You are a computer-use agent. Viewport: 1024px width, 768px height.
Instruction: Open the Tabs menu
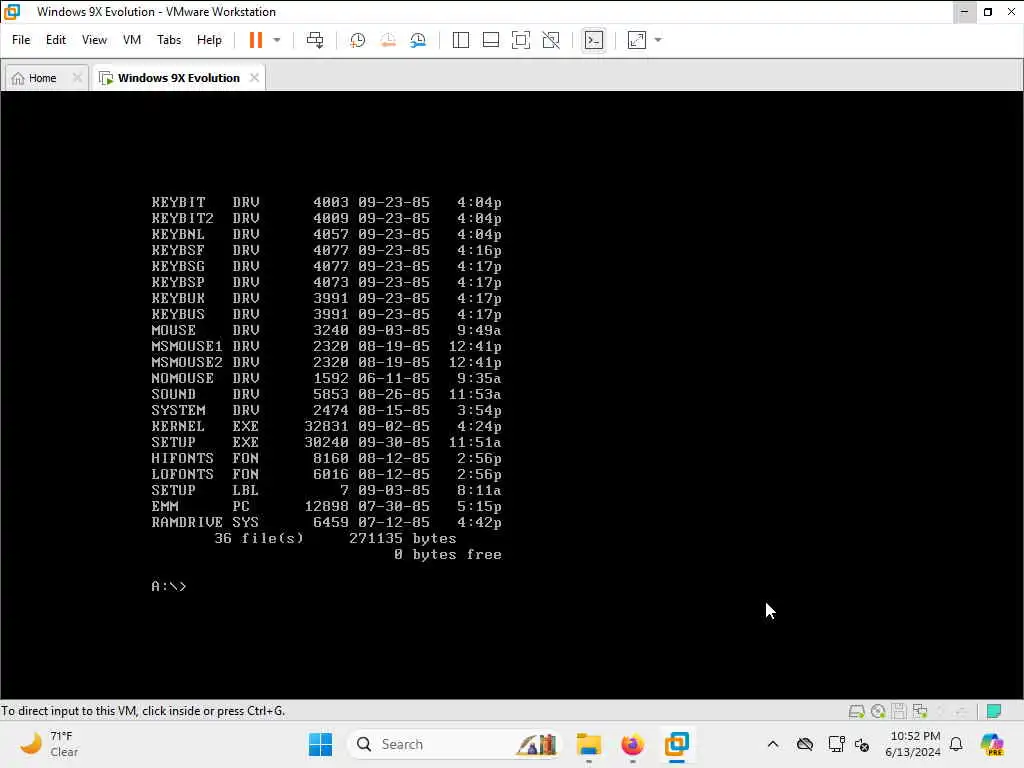[169, 40]
